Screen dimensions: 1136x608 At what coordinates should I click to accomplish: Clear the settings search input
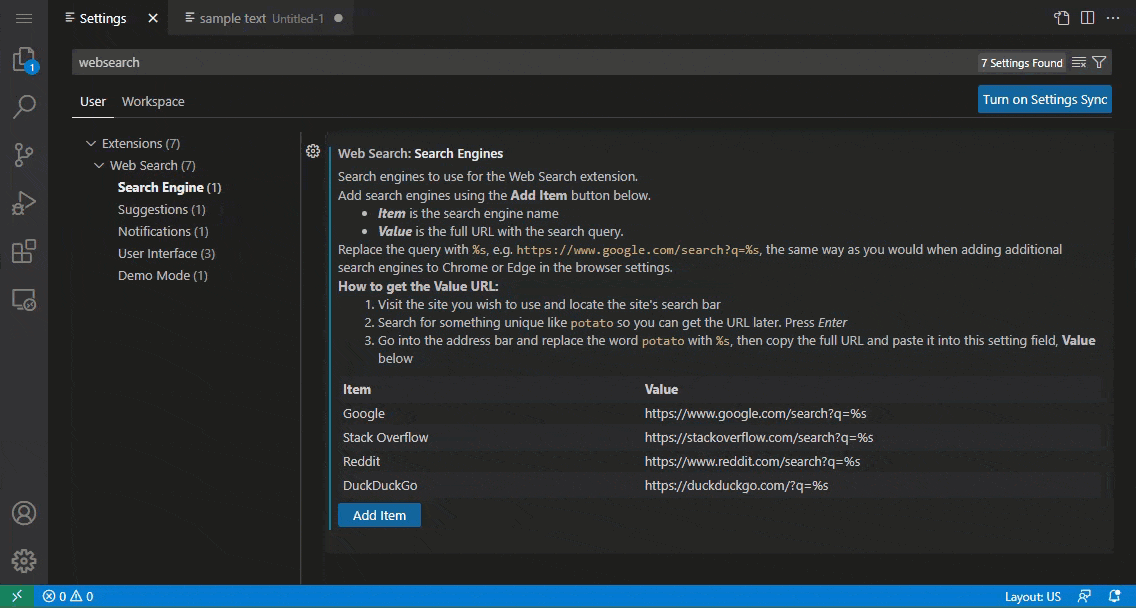click(1079, 62)
